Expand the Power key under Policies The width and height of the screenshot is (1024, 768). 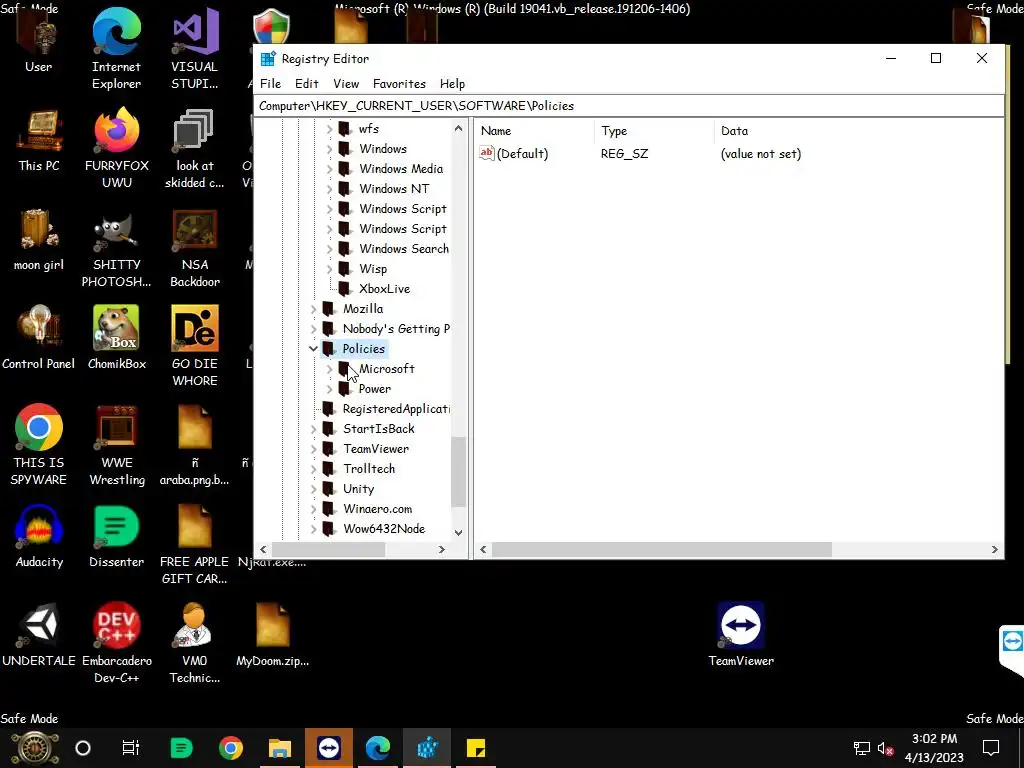pyautogui.click(x=329, y=389)
